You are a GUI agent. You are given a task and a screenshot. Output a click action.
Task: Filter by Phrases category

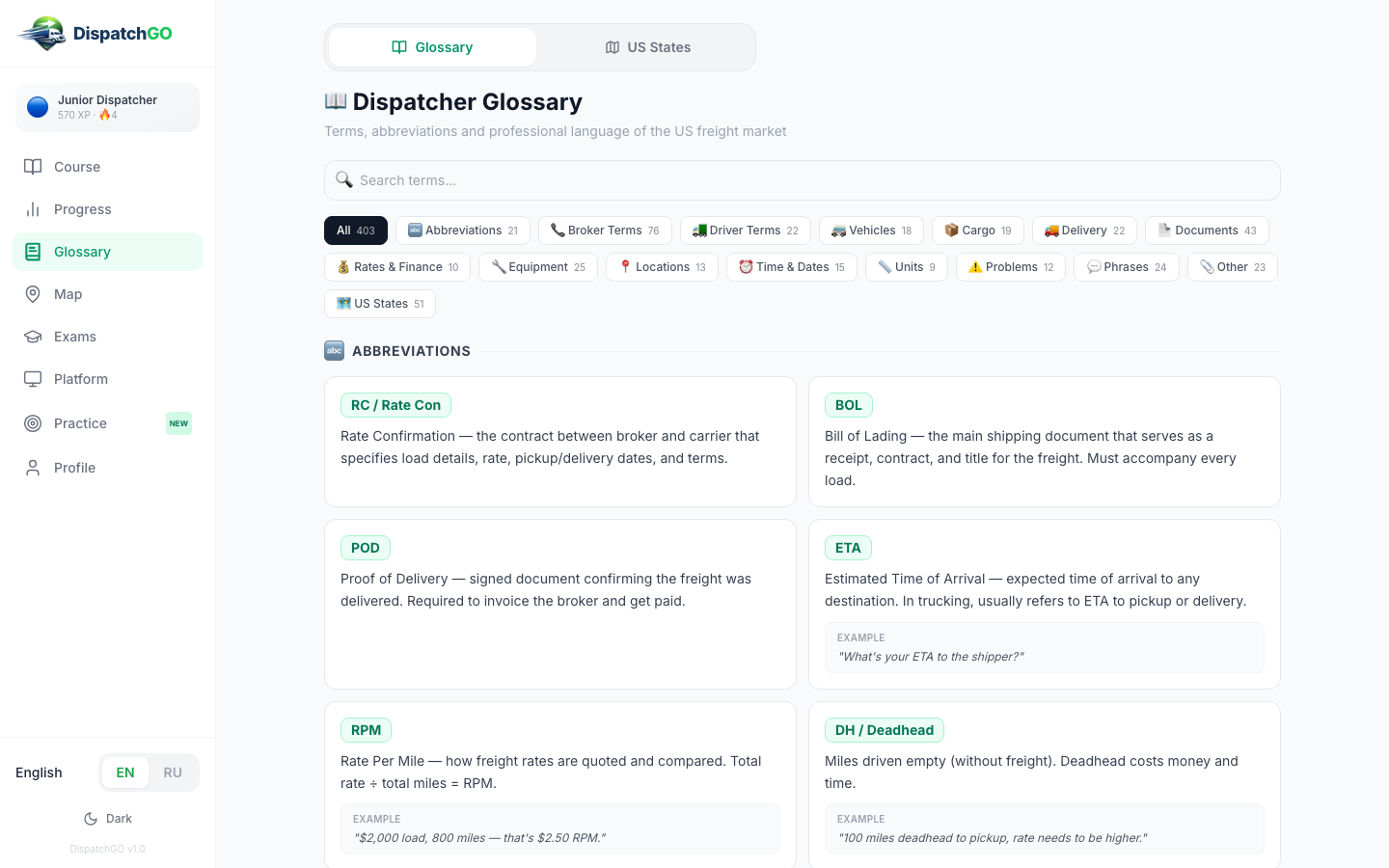pos(1127,267)
